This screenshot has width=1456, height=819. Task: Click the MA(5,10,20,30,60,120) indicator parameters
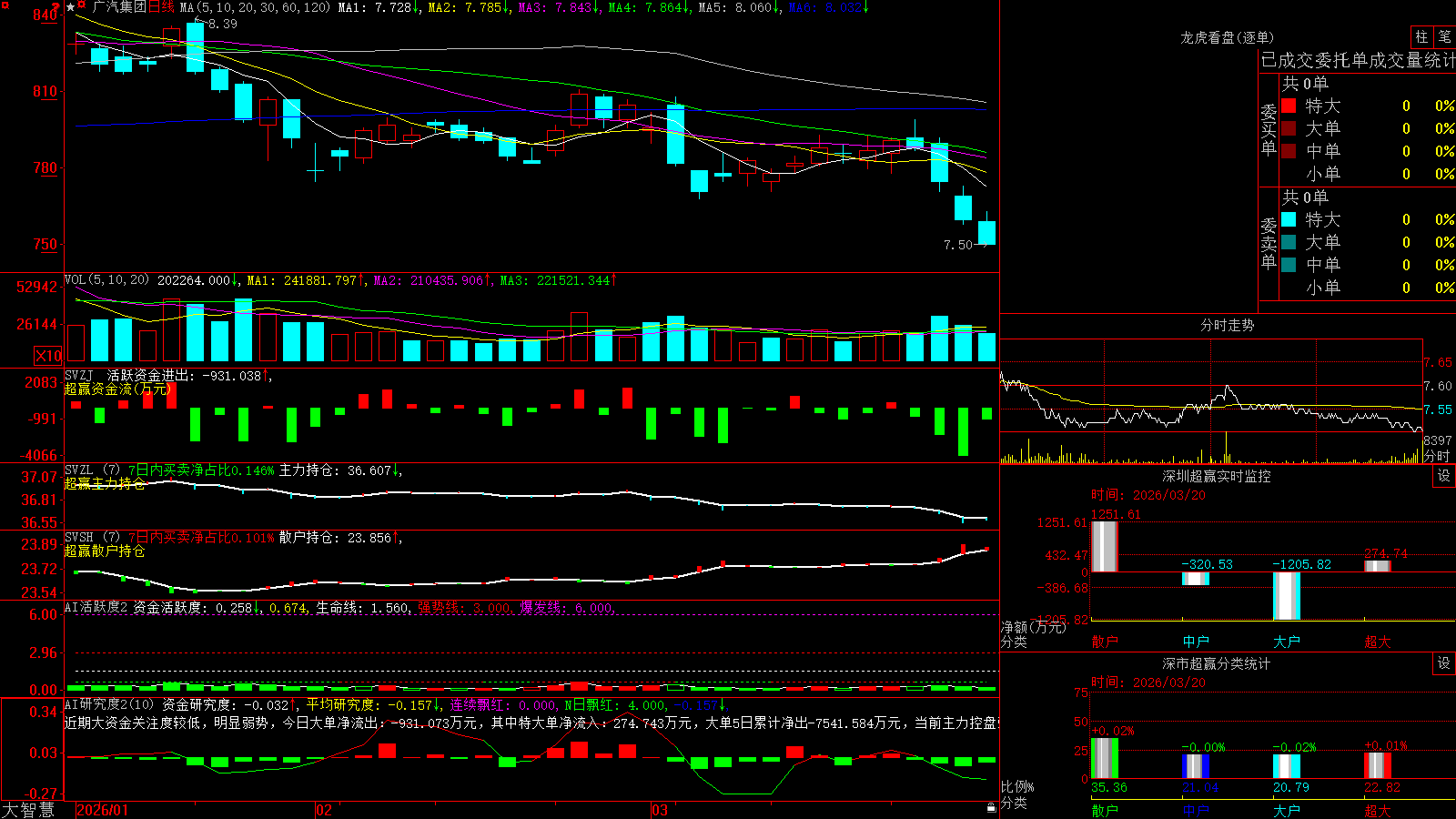pos(255,7)
